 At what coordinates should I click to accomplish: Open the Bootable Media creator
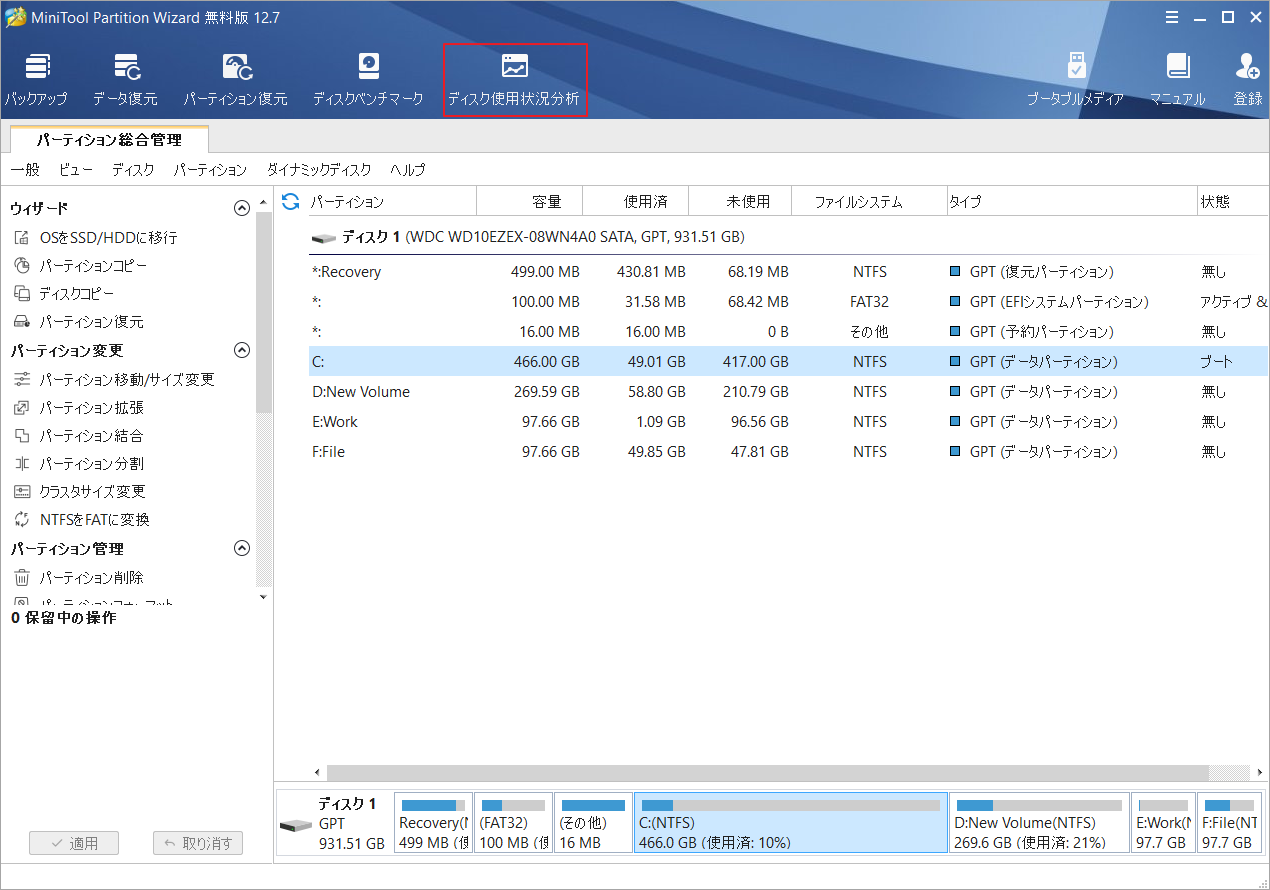(x=1077, y=78)
